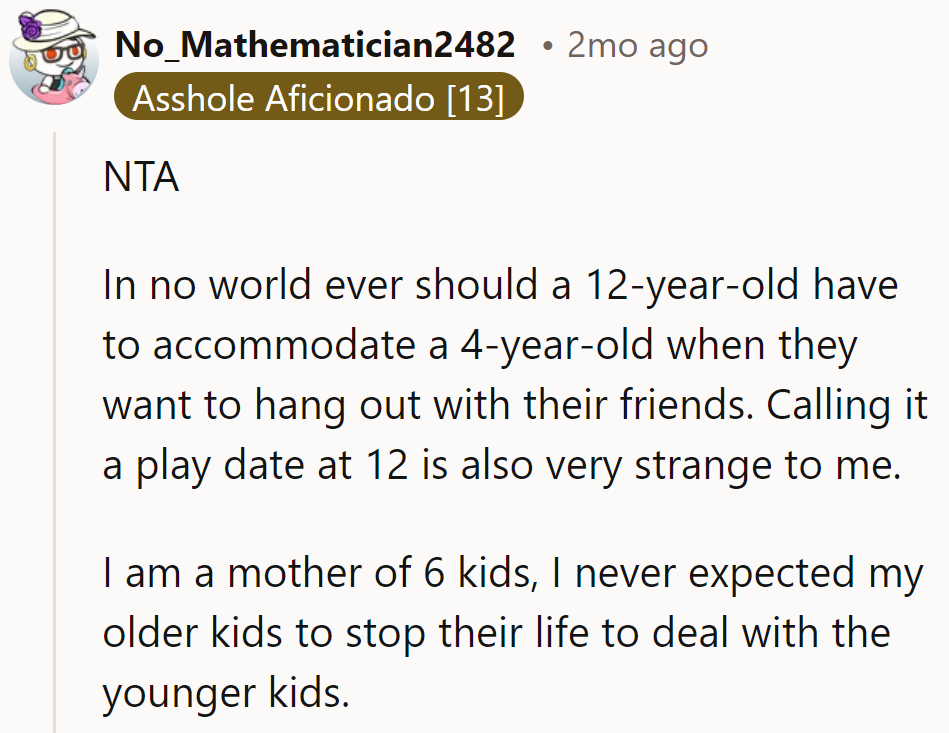The height and width of the screenshot is (733, 949).
Task: Click the word "4-year-old" in the comment
Action: coord(558,346)
